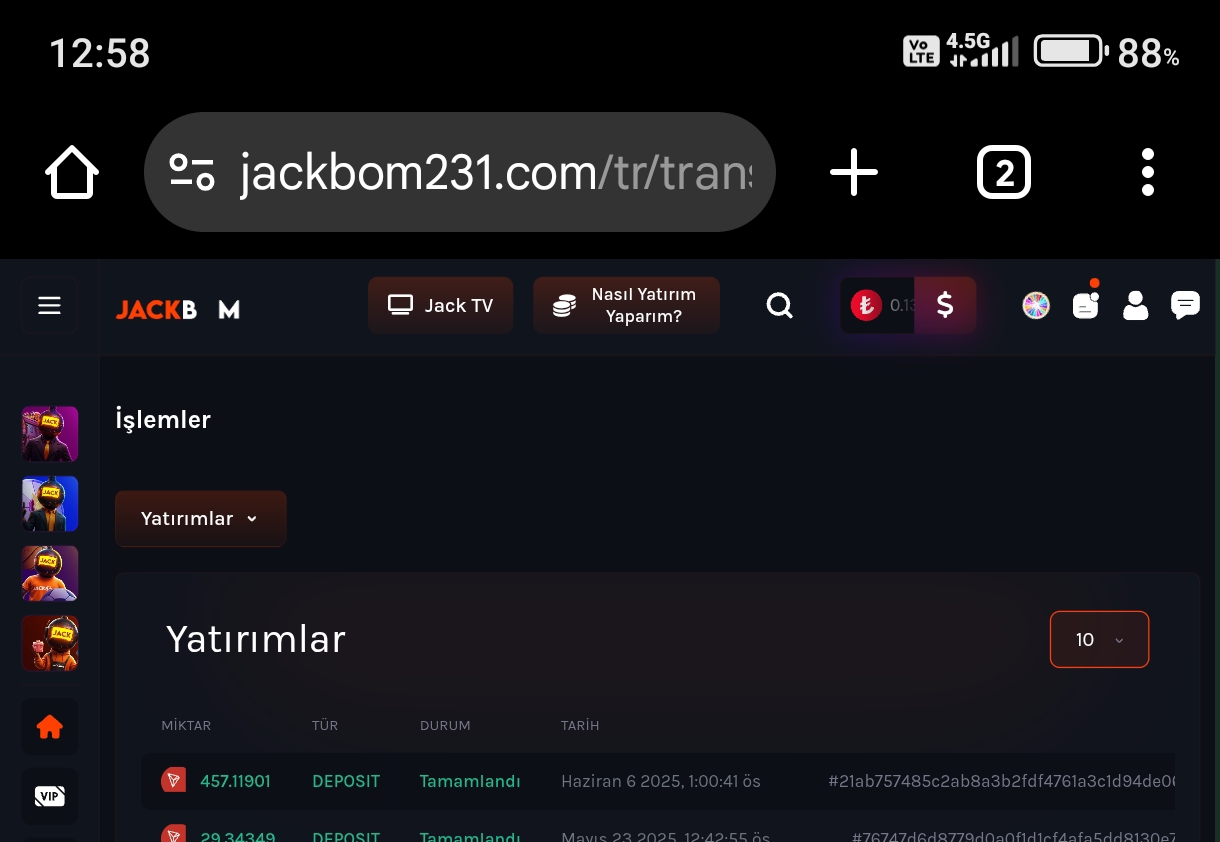Image resolution: width=1220 pixels, height=842 pixels.
Task: Select the amount 457.11901
Action: click(x=235, y=781)
